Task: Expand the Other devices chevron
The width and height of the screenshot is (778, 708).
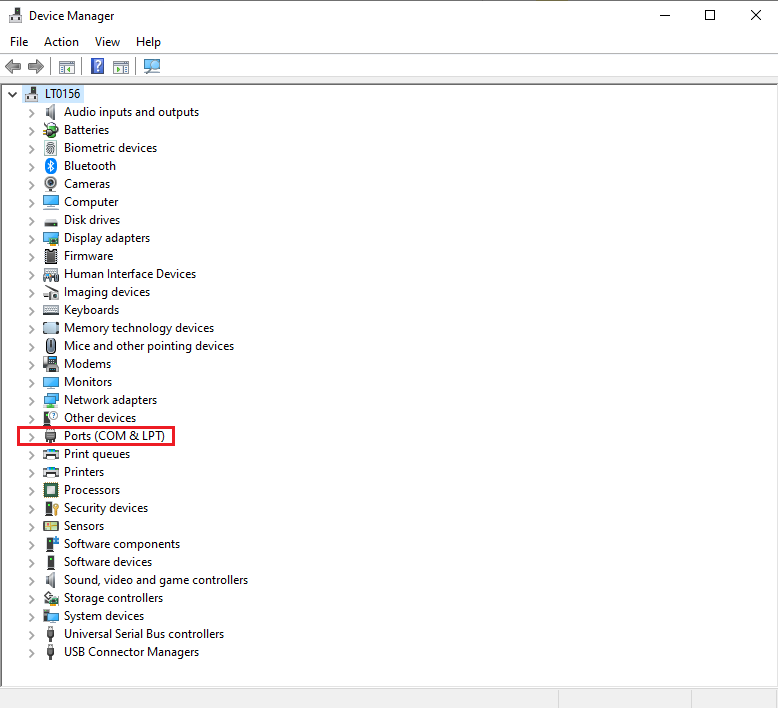Action: [31, 419]
